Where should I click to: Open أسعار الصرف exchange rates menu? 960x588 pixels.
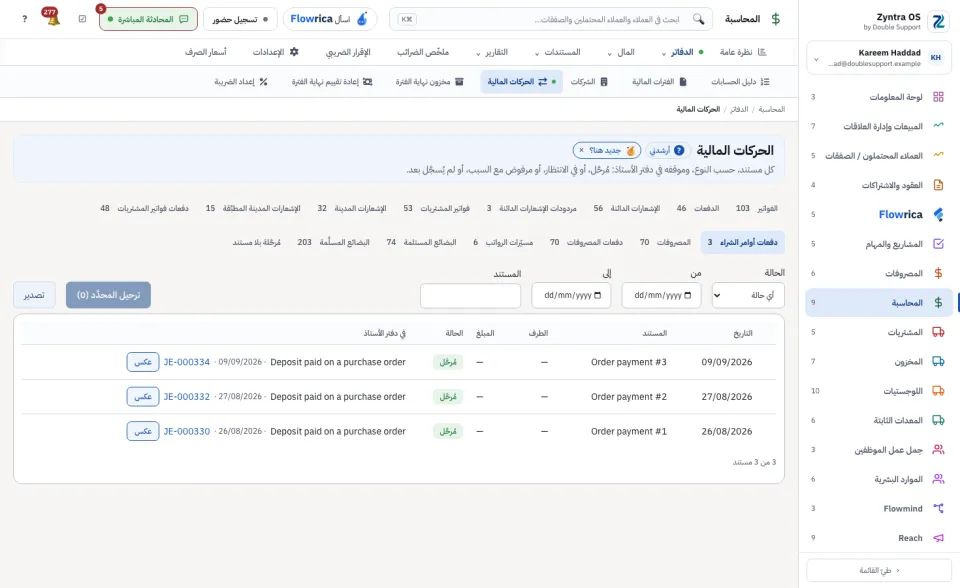click(x=206, y=52)
